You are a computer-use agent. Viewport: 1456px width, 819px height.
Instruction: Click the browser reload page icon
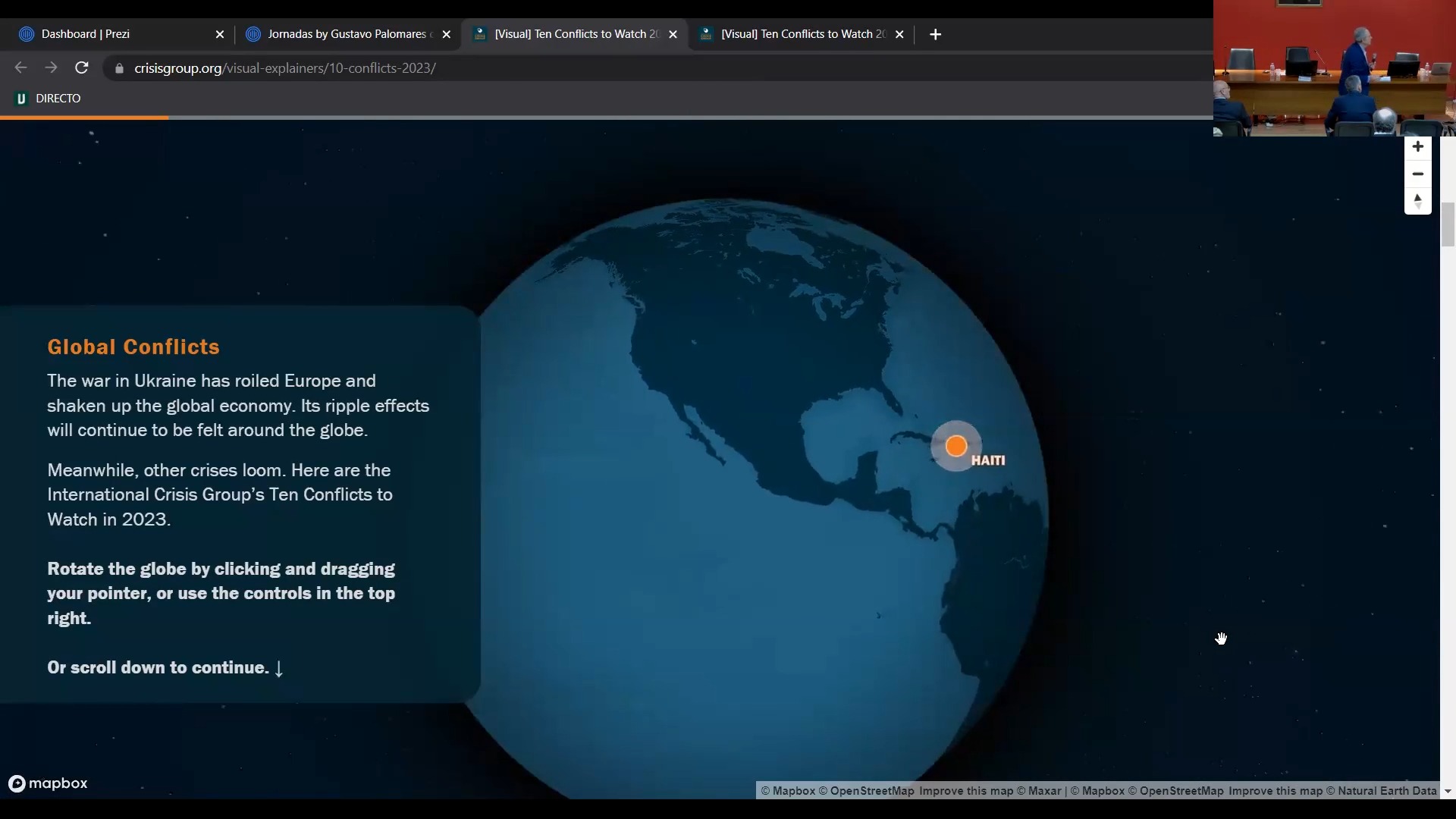(82, 68)
